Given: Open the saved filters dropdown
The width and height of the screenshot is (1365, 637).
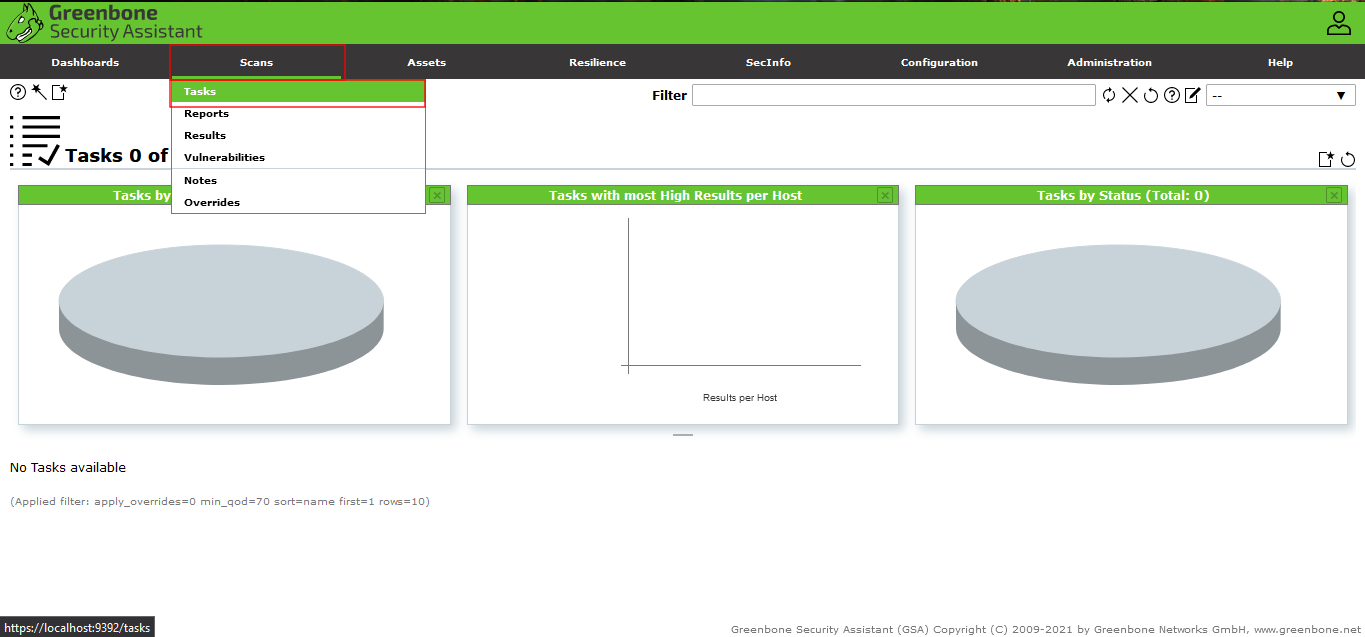Looking at the screenshot, I should point(1280,95).
